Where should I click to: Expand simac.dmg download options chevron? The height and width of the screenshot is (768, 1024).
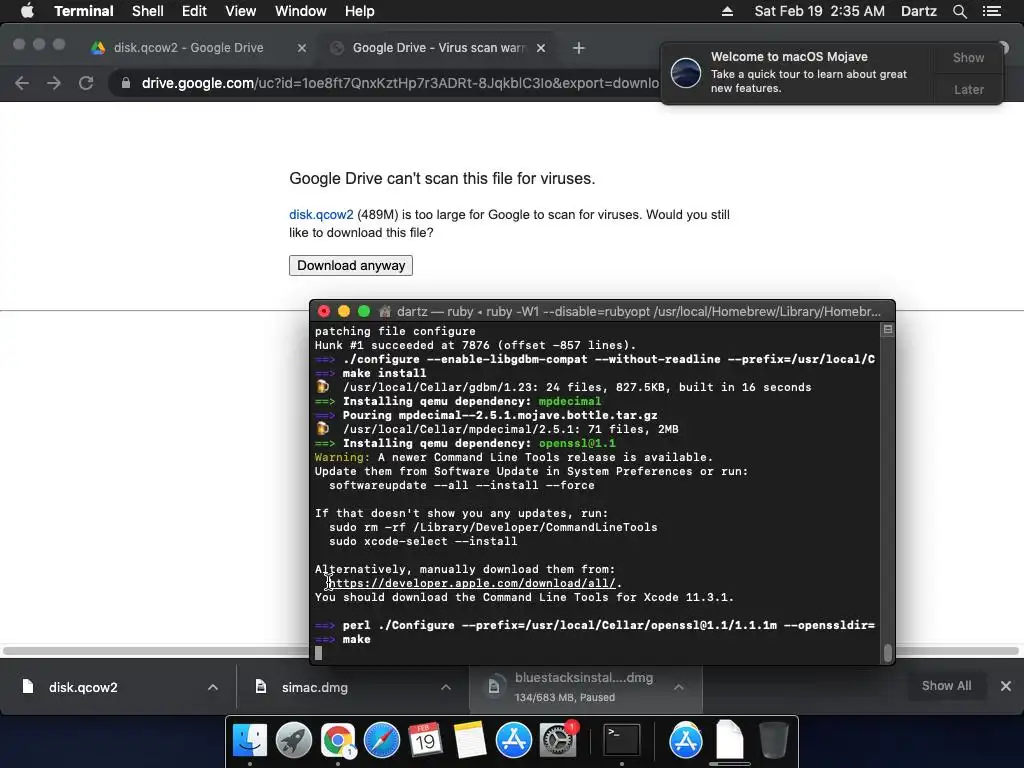click(445, 687)
